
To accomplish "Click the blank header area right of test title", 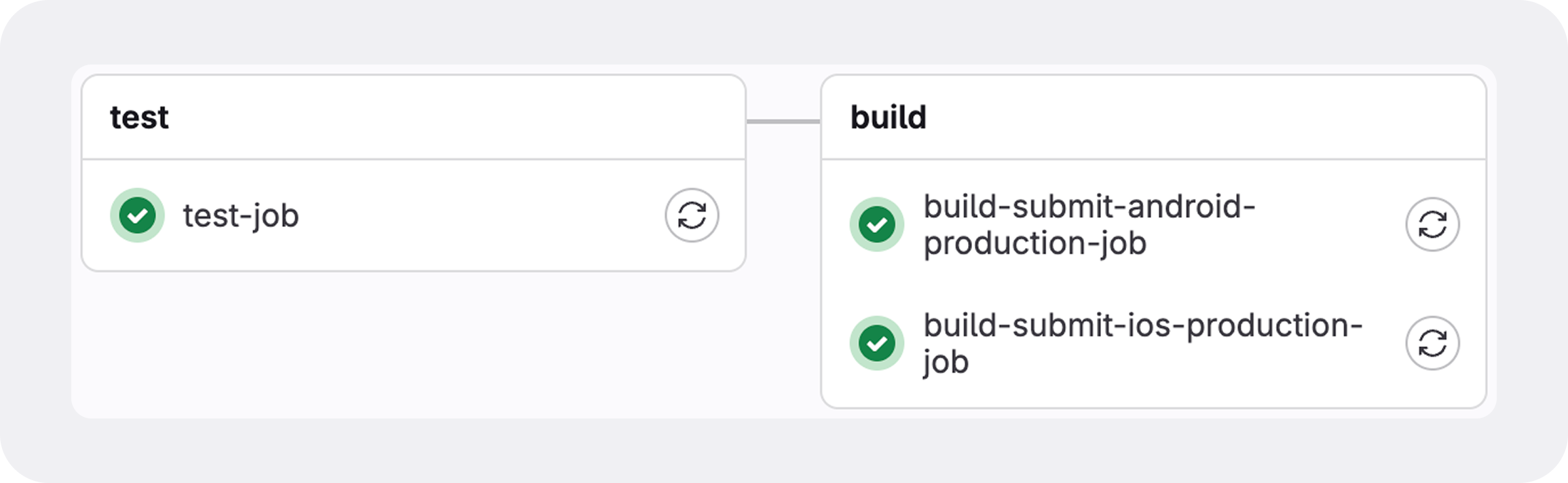I will pos(455,118).
